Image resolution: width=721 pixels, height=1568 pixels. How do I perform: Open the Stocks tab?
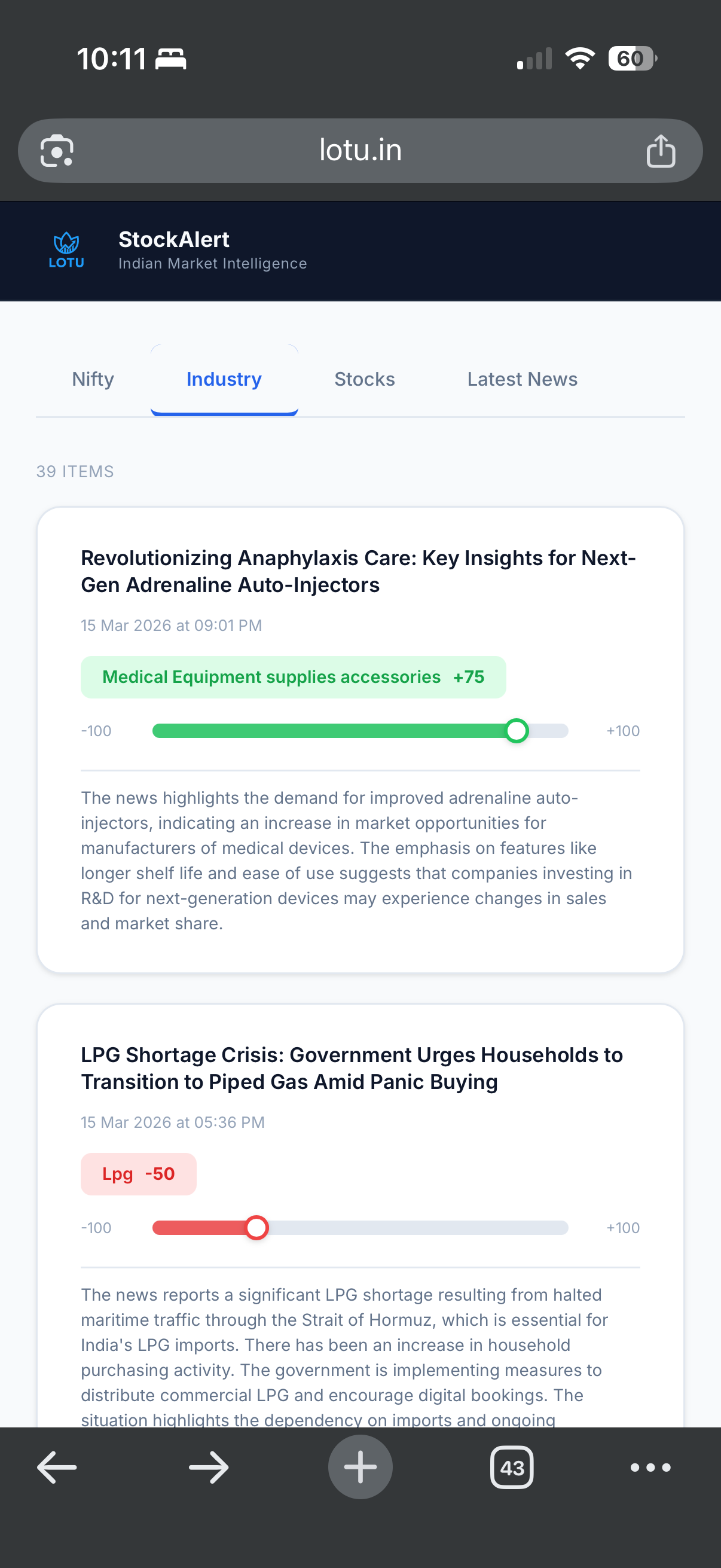click(365, 379)
